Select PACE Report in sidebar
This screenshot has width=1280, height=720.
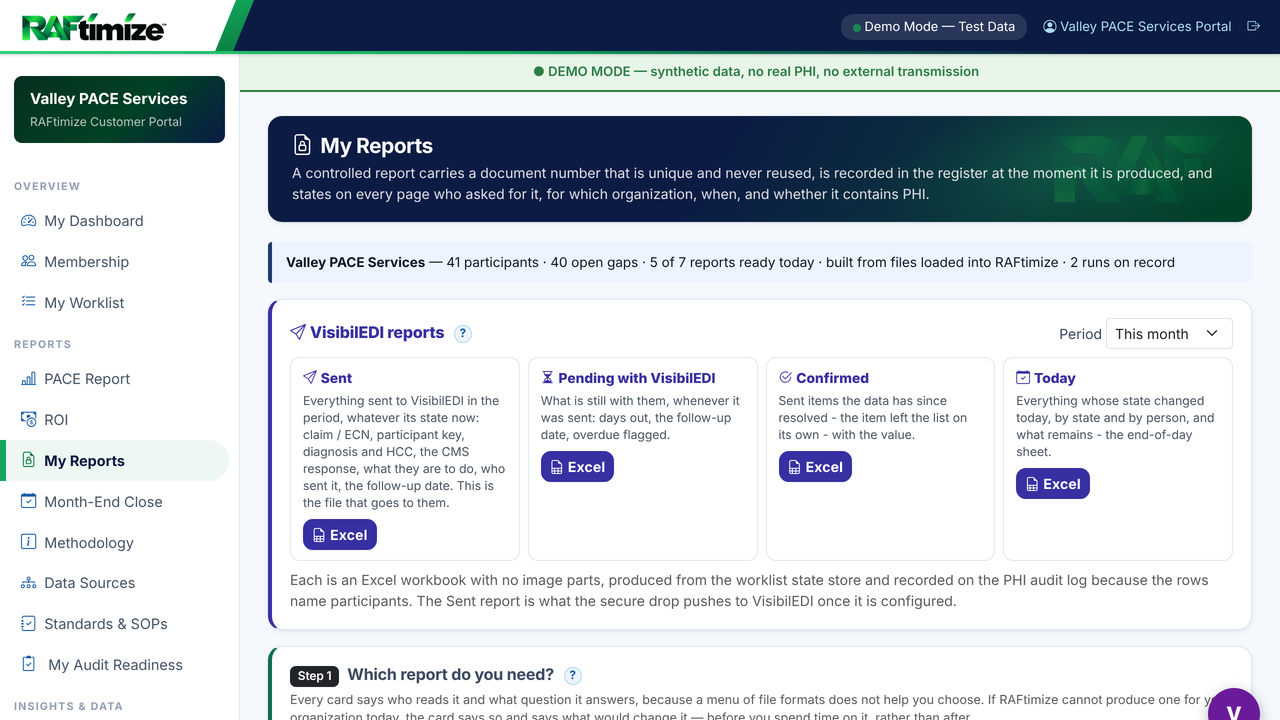(x=114, y=379)
